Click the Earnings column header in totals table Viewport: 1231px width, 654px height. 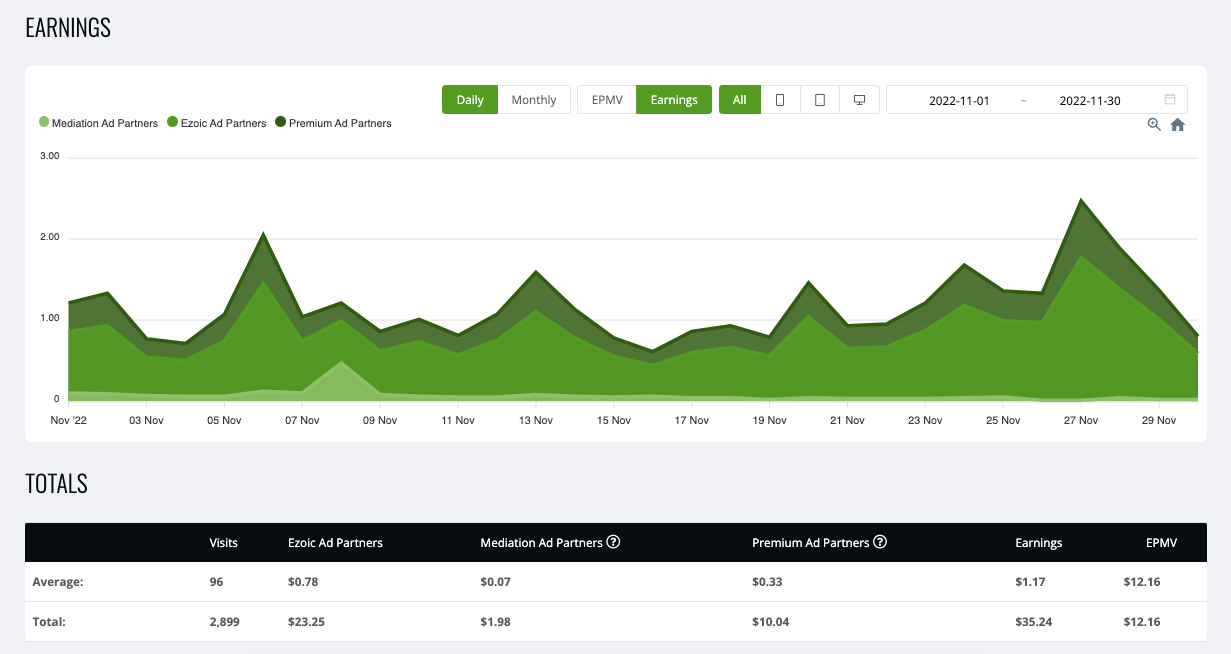point(1038,543)
